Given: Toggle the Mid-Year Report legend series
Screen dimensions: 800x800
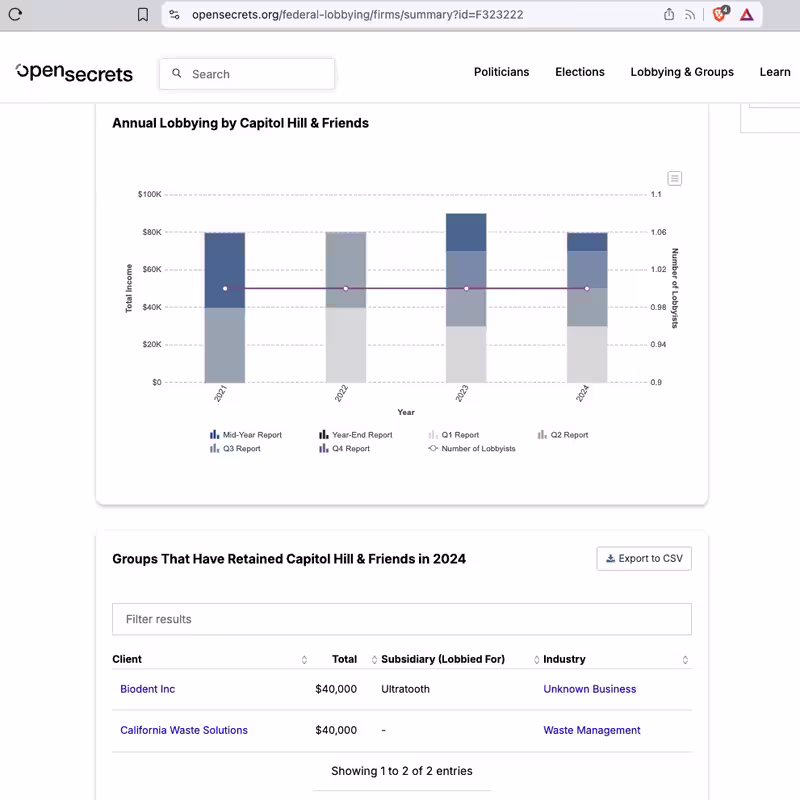Looking at the screenshot, I should pyautogui.click(x=246, y=435).
